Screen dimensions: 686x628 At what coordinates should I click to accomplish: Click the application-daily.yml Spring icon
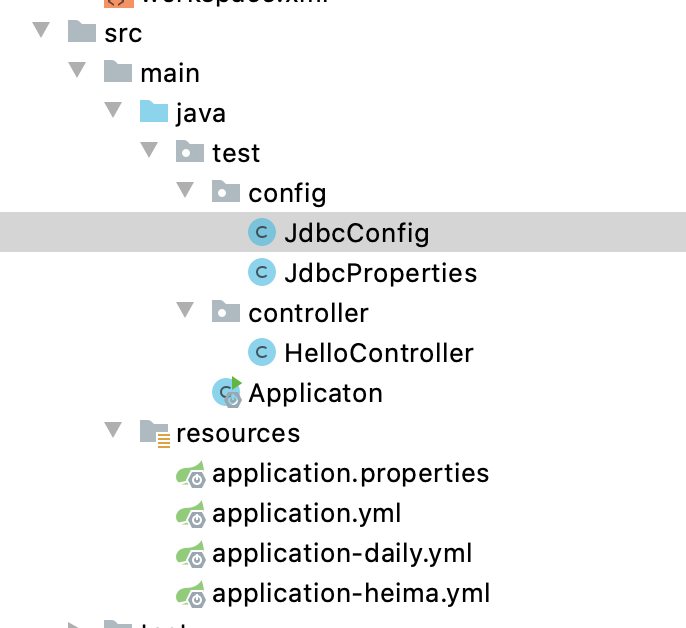191,553
